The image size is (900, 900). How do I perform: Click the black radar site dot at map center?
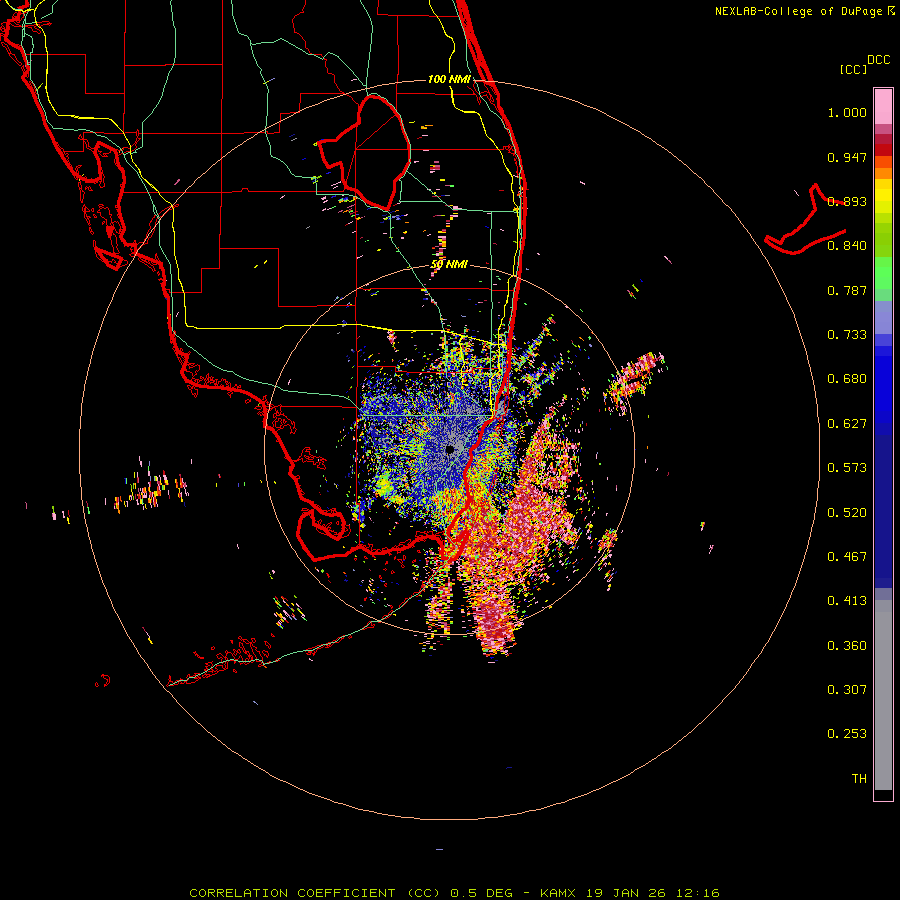click(x=450, y=449)
